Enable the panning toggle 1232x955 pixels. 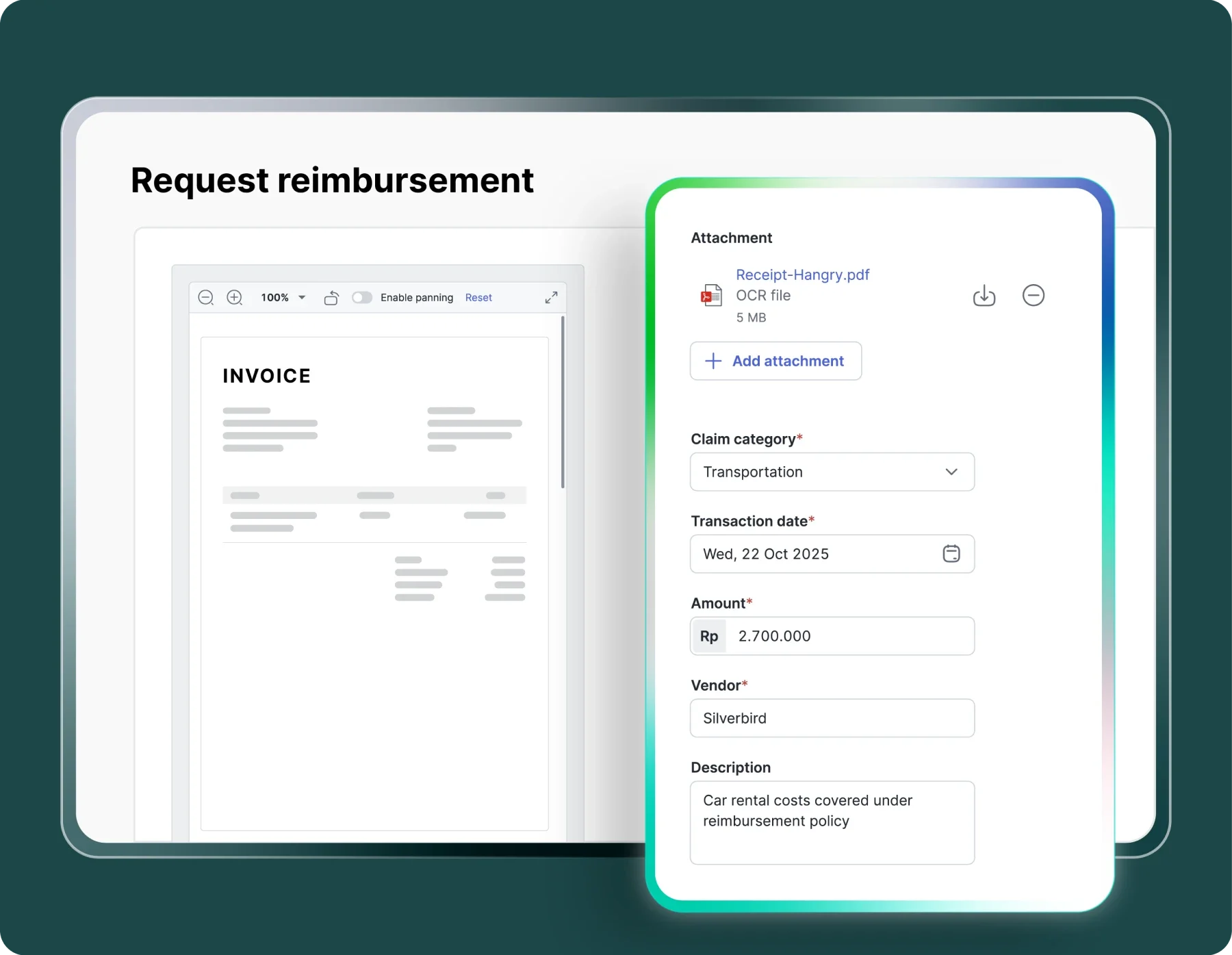(x=362, y=297)
